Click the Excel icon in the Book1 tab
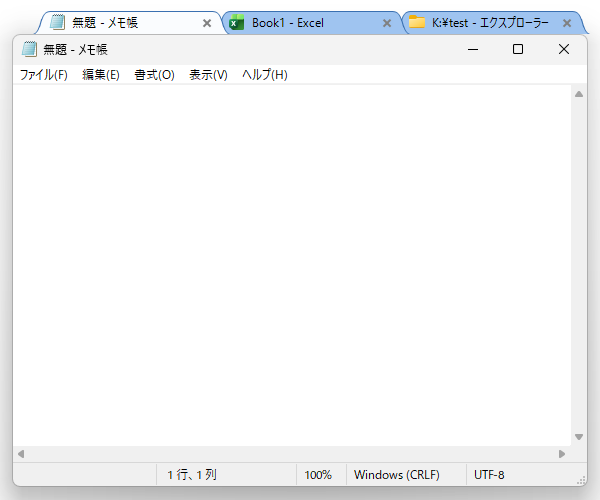600x500 pixels. click(x=237, y=23)
